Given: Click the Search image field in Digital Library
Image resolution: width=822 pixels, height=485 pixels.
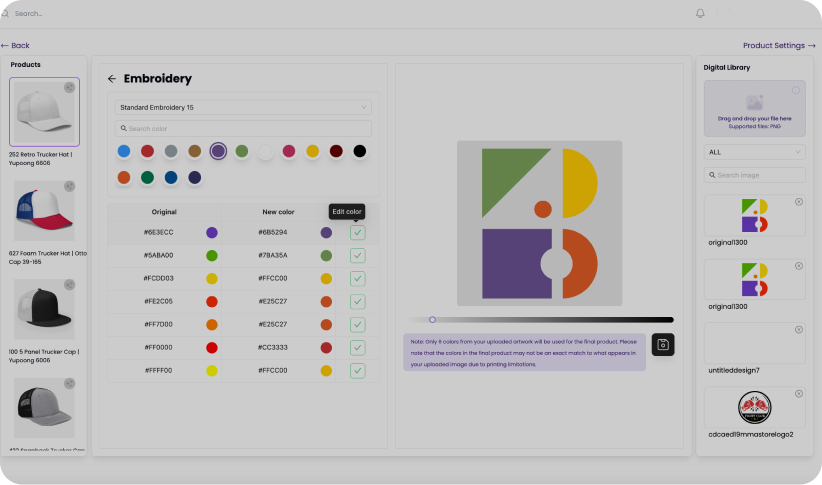Looking at the screenshot, I should [754, 175].
